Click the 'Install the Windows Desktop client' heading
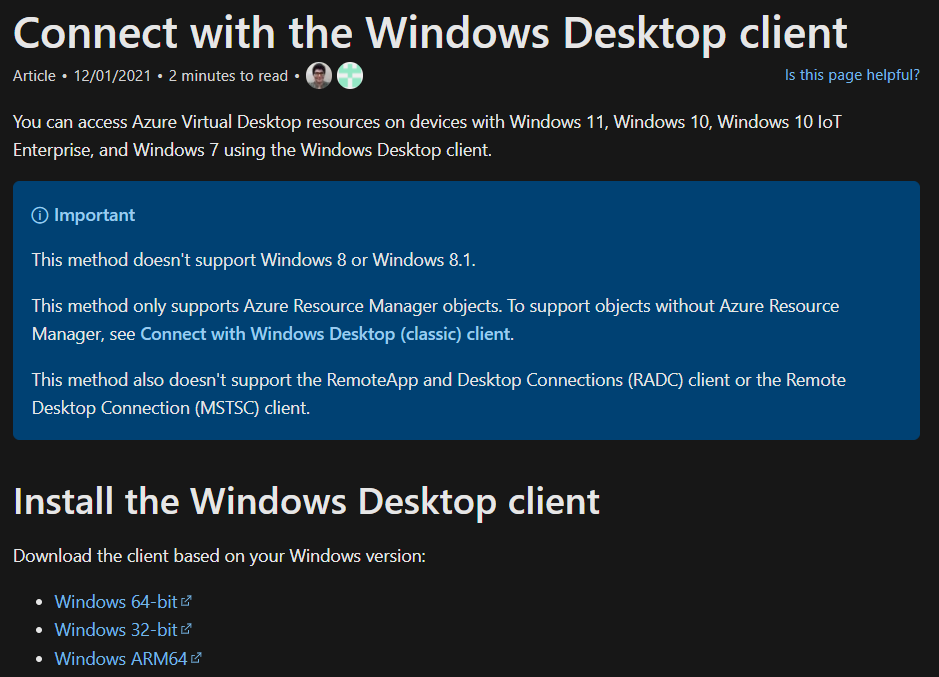The image size is (939, 677). (x=307, y=501)
